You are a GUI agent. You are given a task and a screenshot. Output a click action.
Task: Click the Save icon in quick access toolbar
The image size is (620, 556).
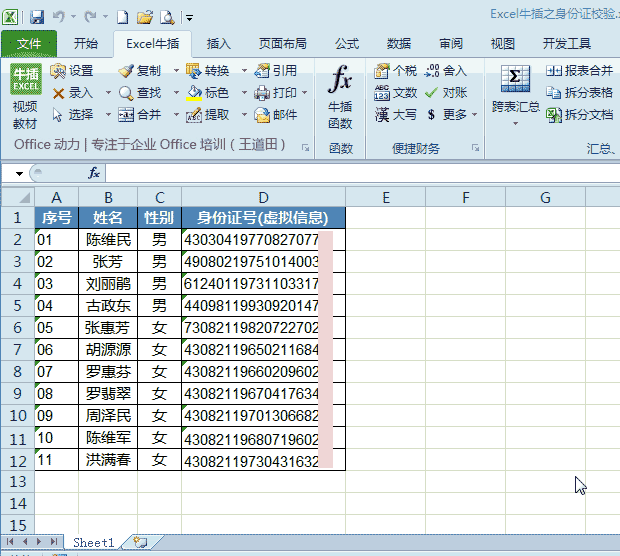(x=37, y=17)
